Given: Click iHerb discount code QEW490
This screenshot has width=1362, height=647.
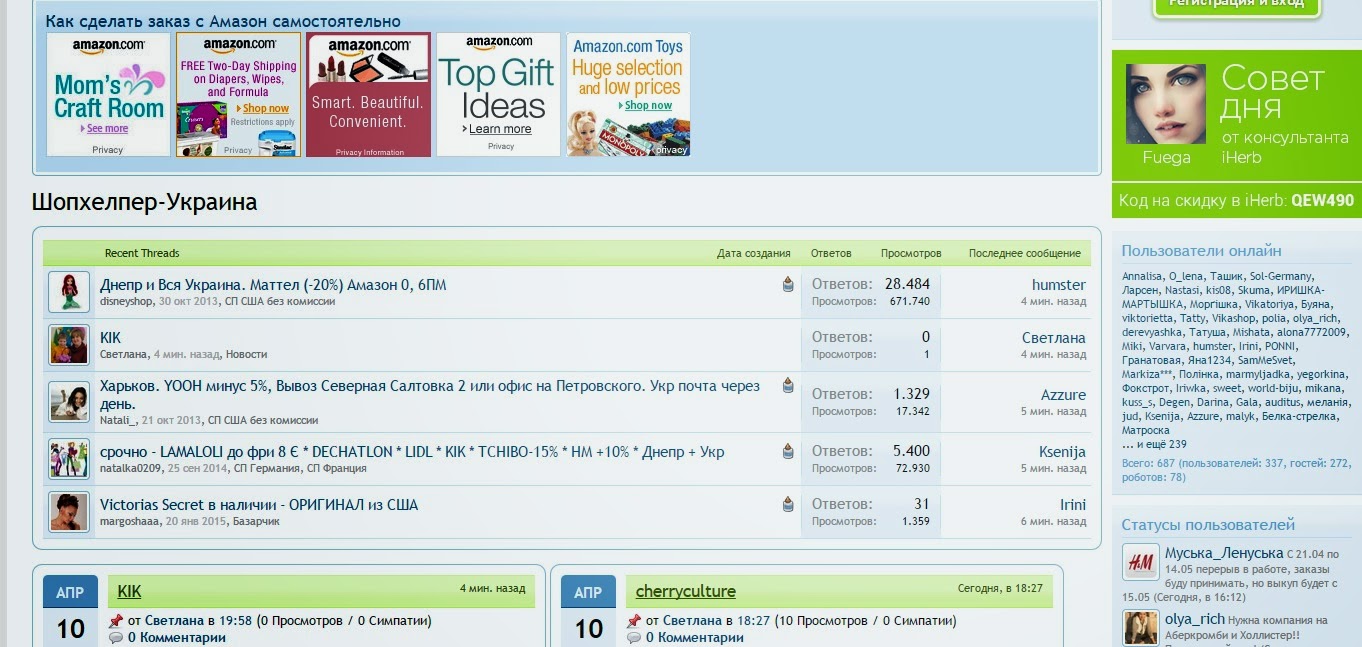Looking at the screenshot, I should (x=1322, y=201).
